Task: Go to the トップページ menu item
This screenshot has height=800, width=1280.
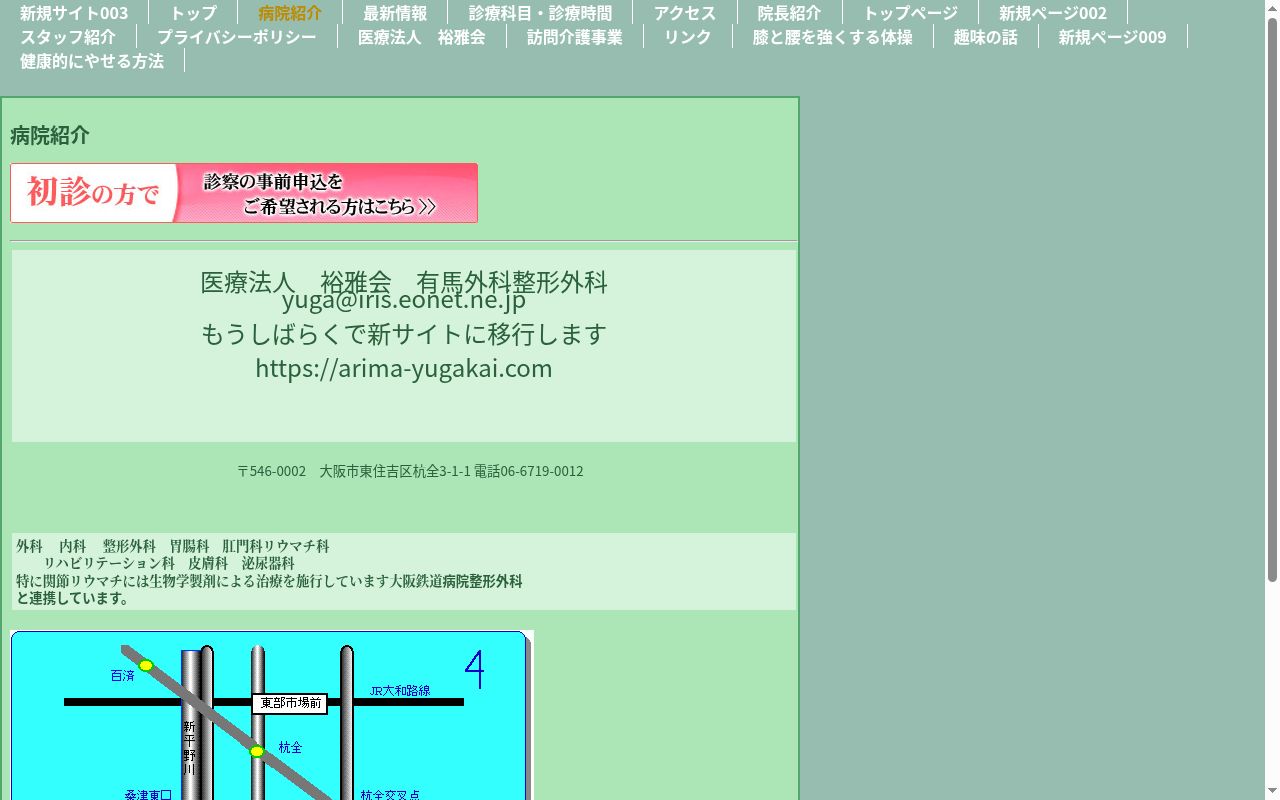Action: [x=910, y=13]
